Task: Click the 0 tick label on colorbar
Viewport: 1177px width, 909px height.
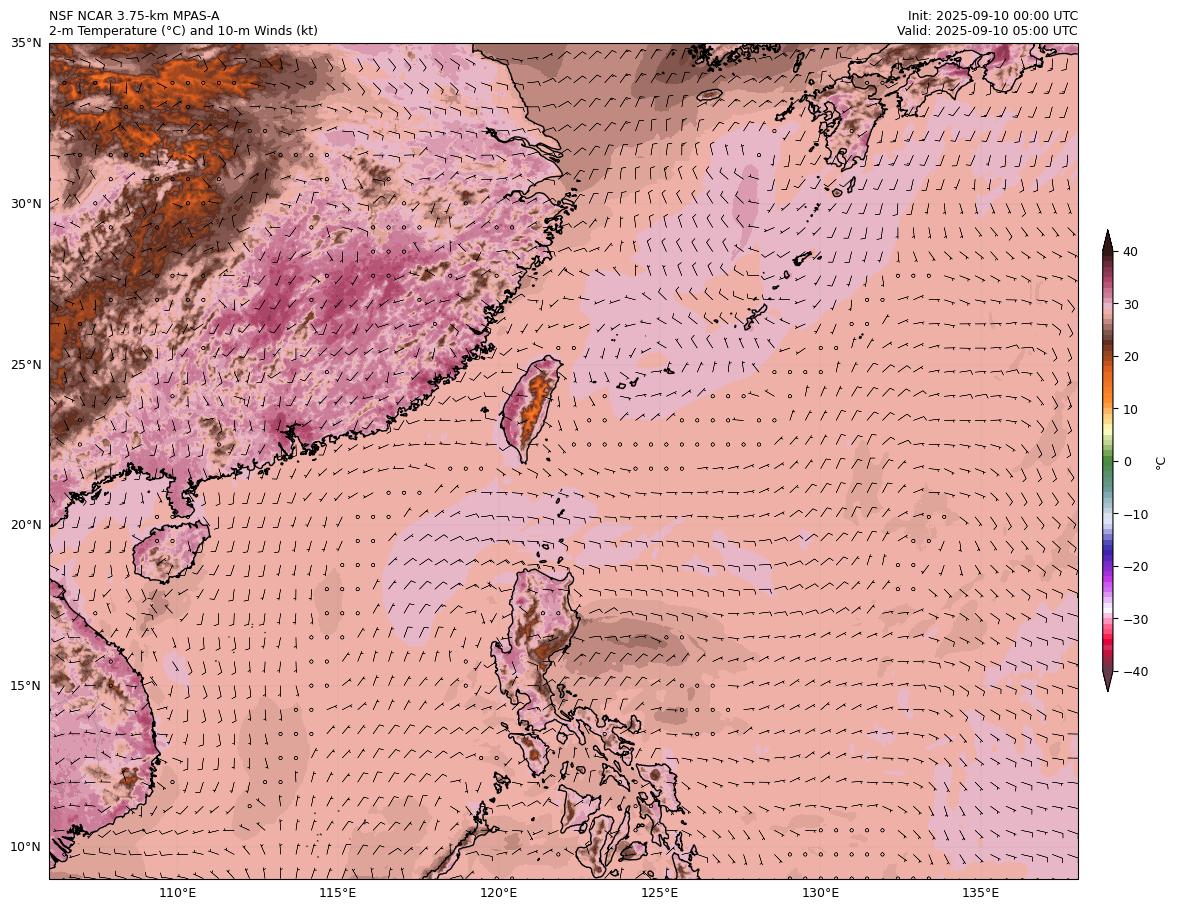Action: [x=1128, y=462]
